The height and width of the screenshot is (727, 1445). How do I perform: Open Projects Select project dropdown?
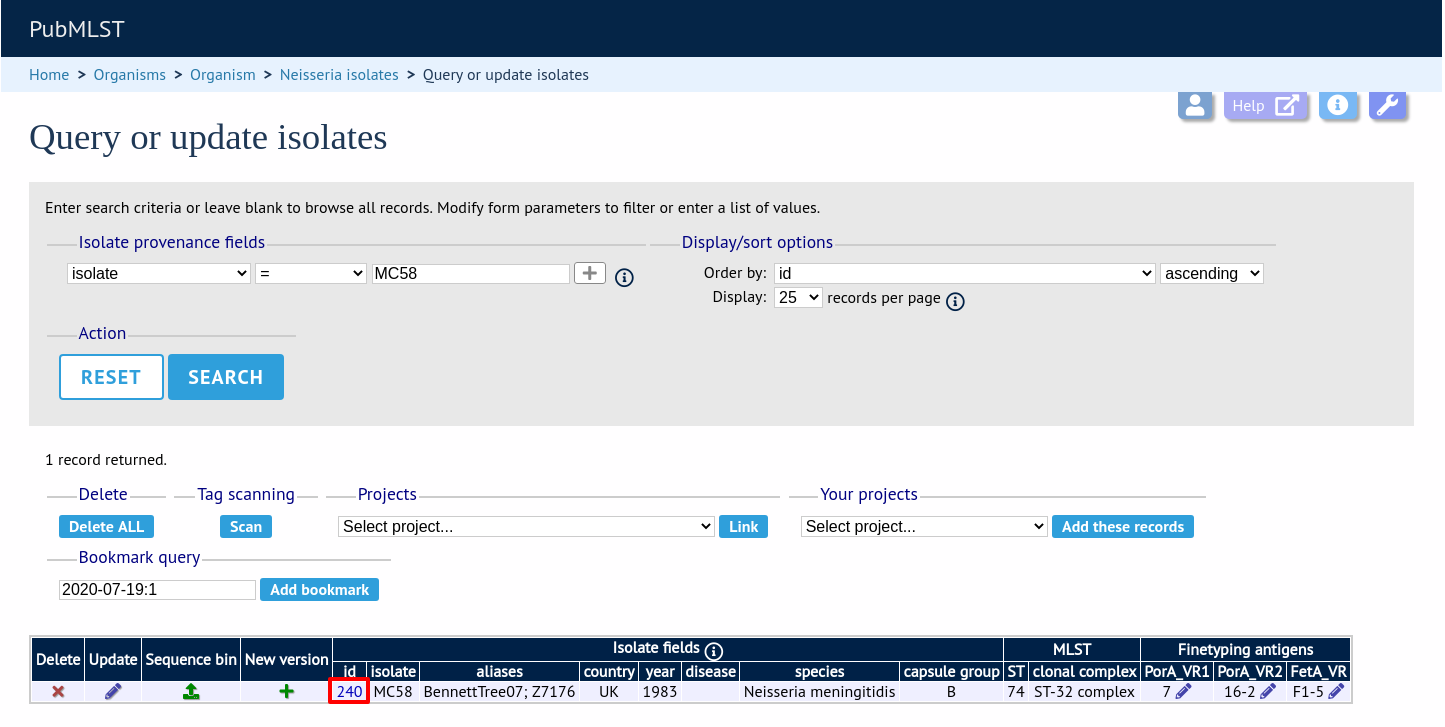tap(526, 526)
